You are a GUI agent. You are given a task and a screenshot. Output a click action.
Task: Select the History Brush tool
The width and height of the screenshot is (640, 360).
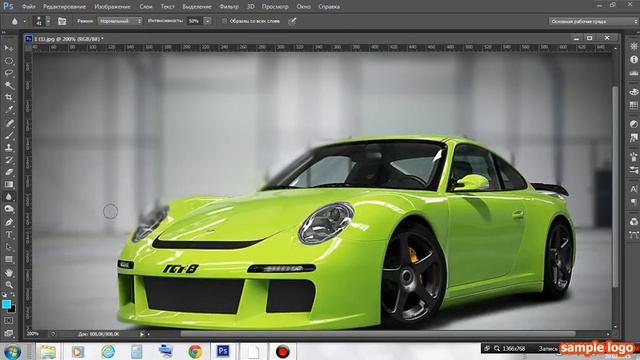point(9,160)
